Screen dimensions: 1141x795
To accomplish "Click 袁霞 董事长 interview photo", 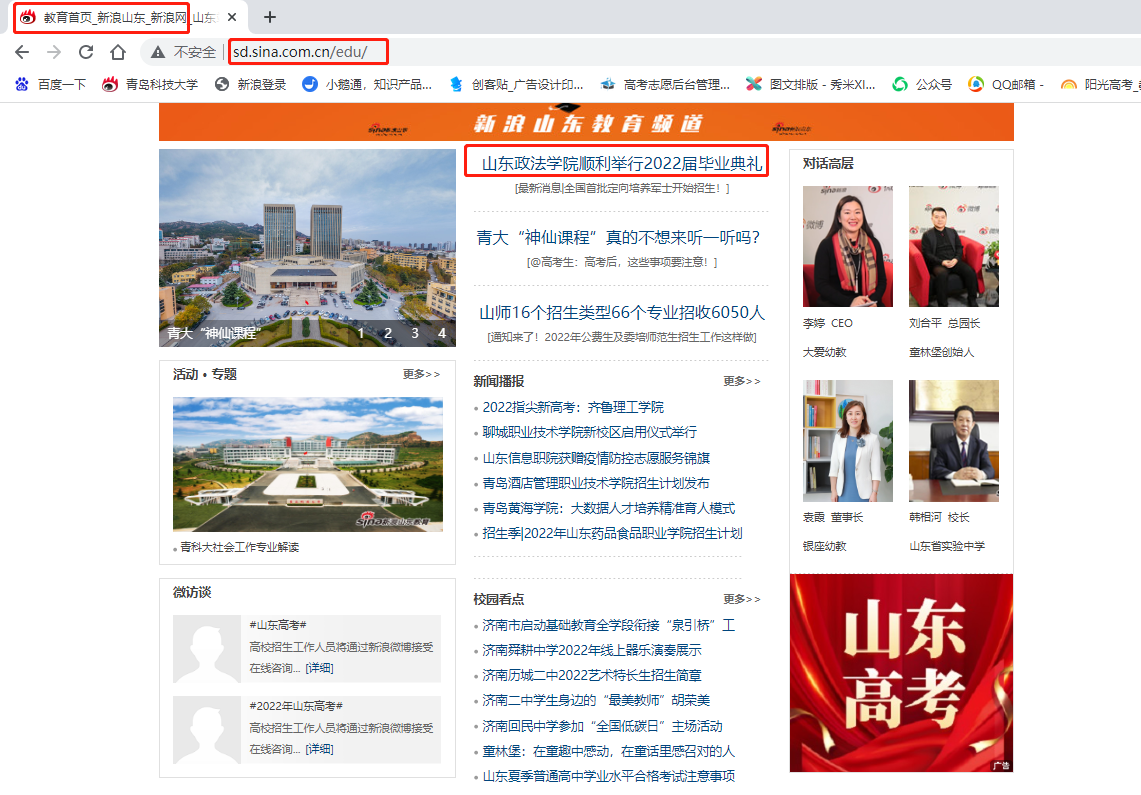I will [x=848, y=441].
